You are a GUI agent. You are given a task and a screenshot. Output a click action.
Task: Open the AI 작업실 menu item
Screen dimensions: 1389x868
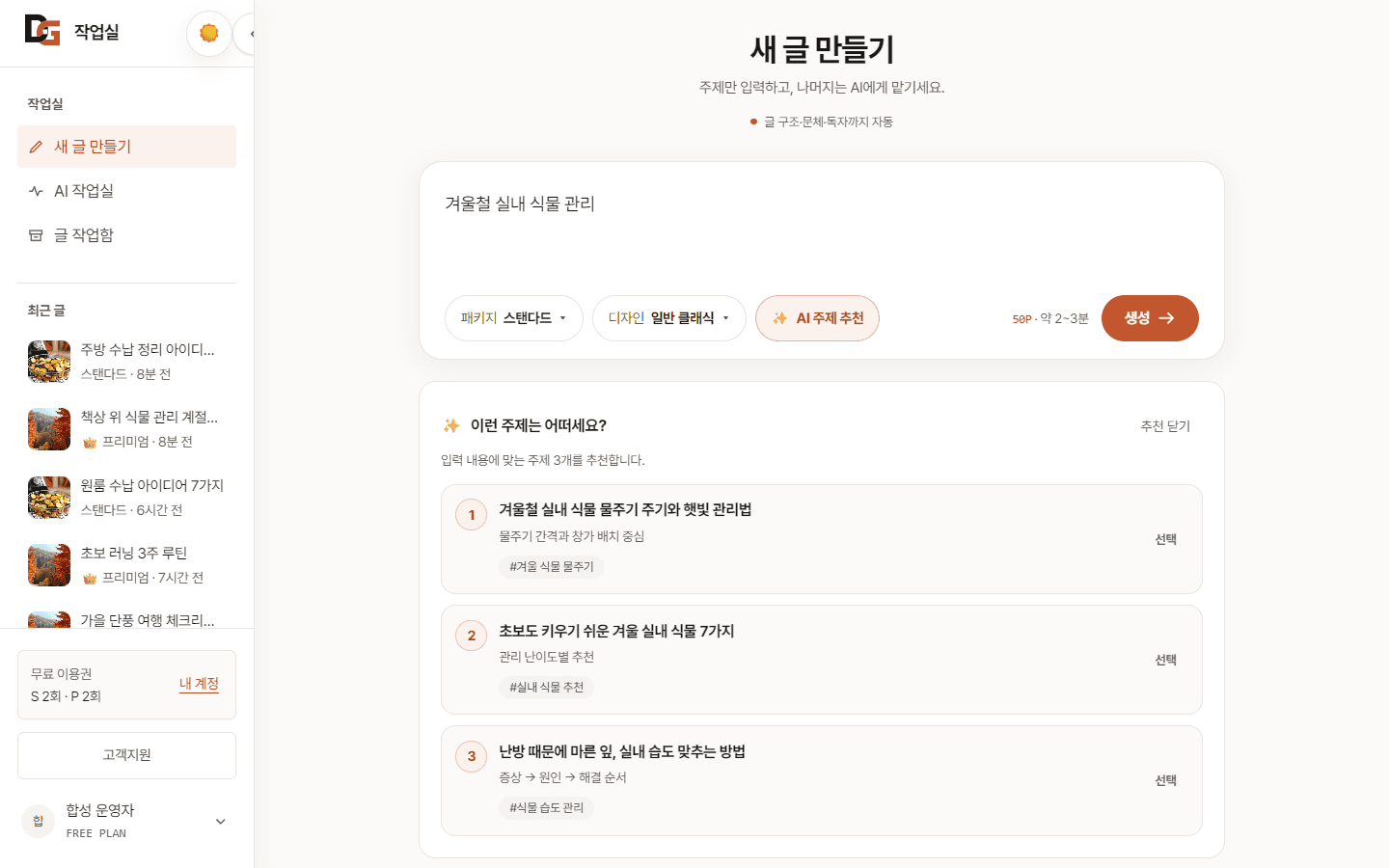pos(126,191)
